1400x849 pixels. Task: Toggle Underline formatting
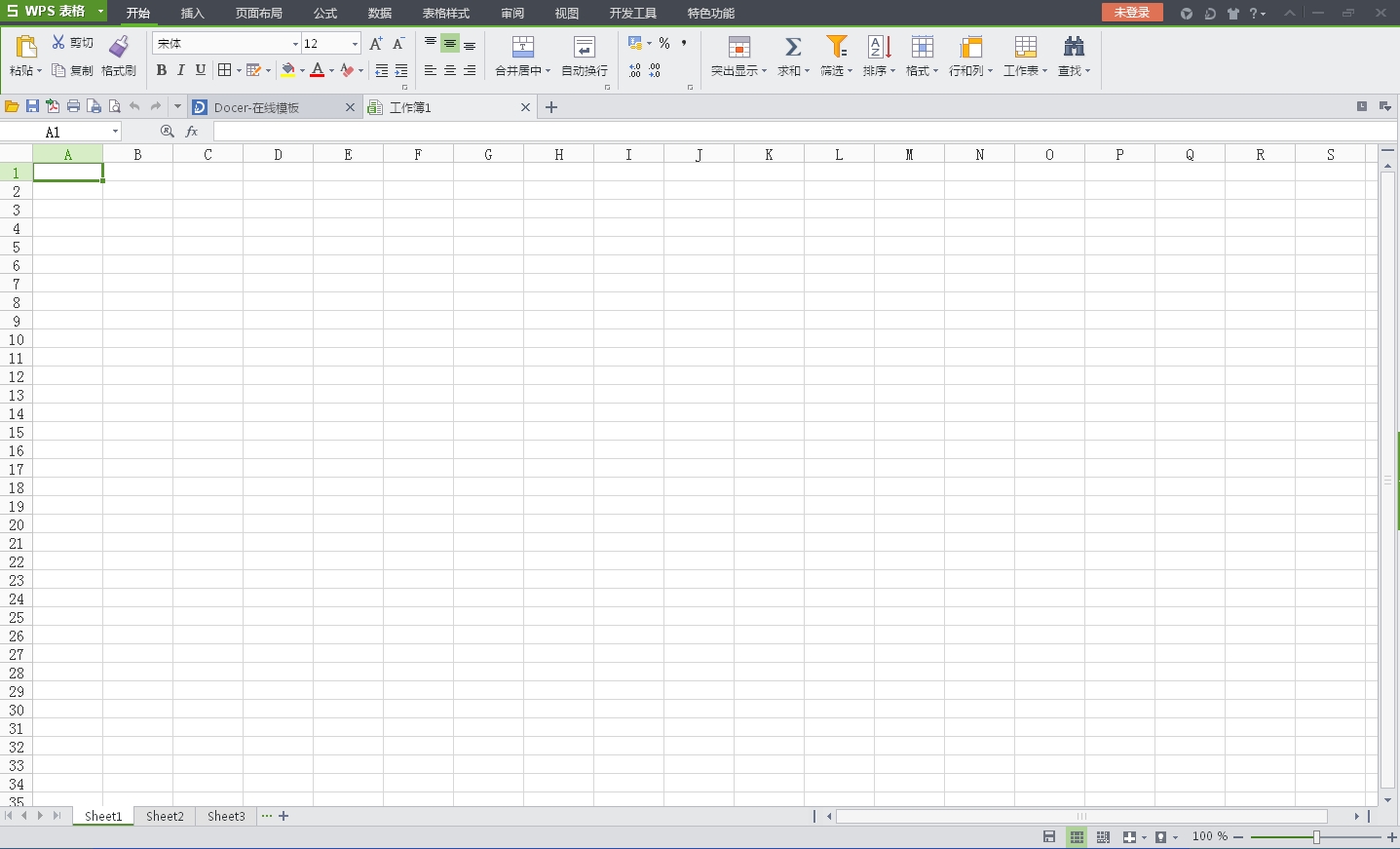click(x=201, y=70)
